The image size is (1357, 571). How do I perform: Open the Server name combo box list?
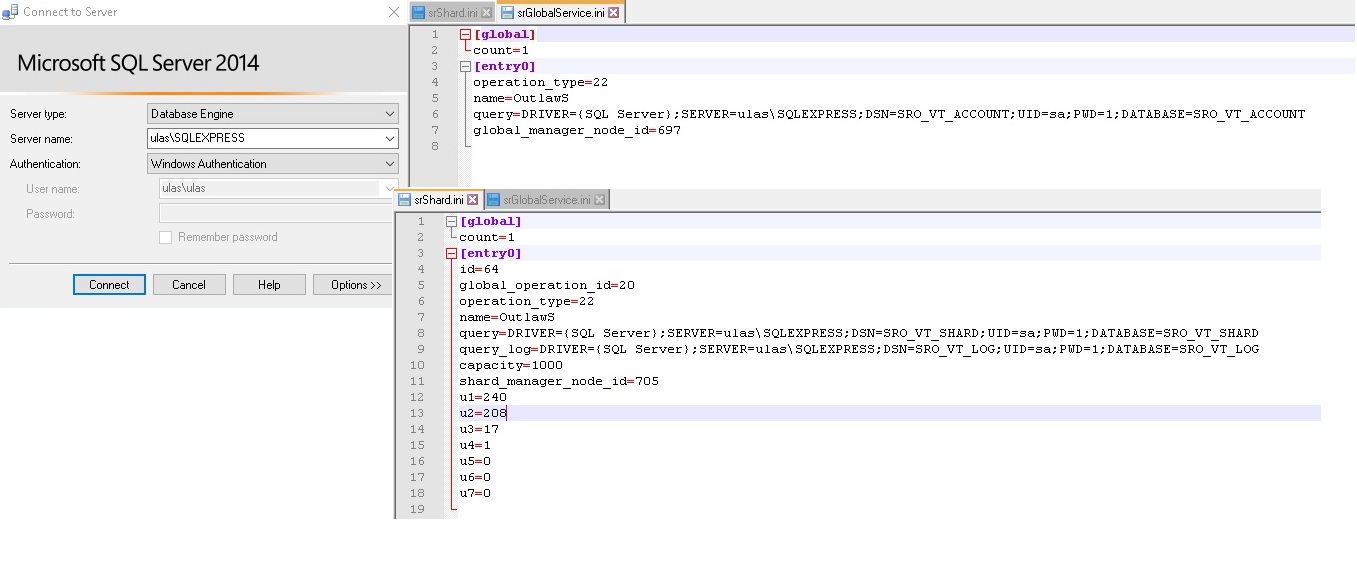pos(389,139)
